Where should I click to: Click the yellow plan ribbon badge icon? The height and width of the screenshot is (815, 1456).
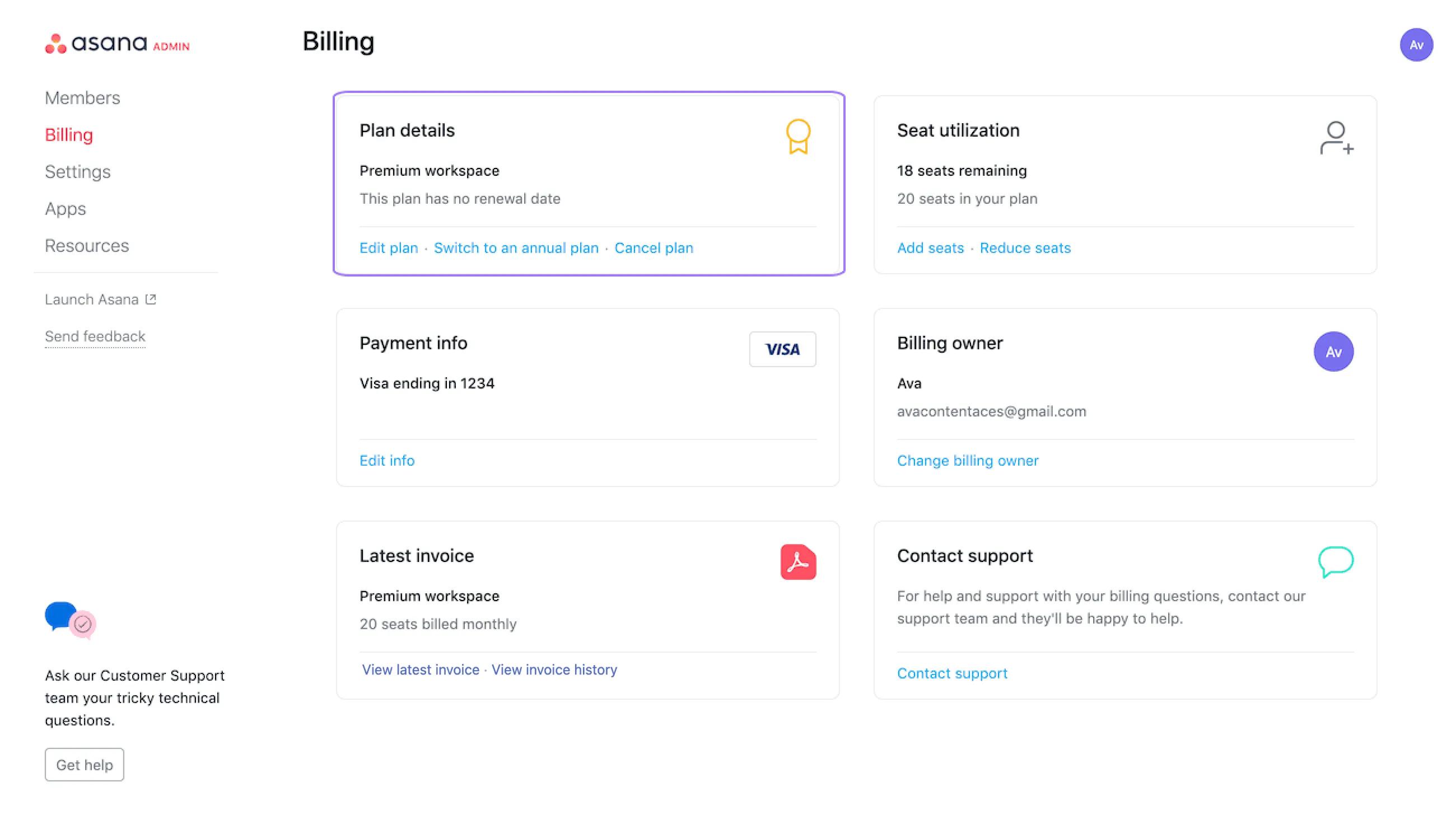797,136
